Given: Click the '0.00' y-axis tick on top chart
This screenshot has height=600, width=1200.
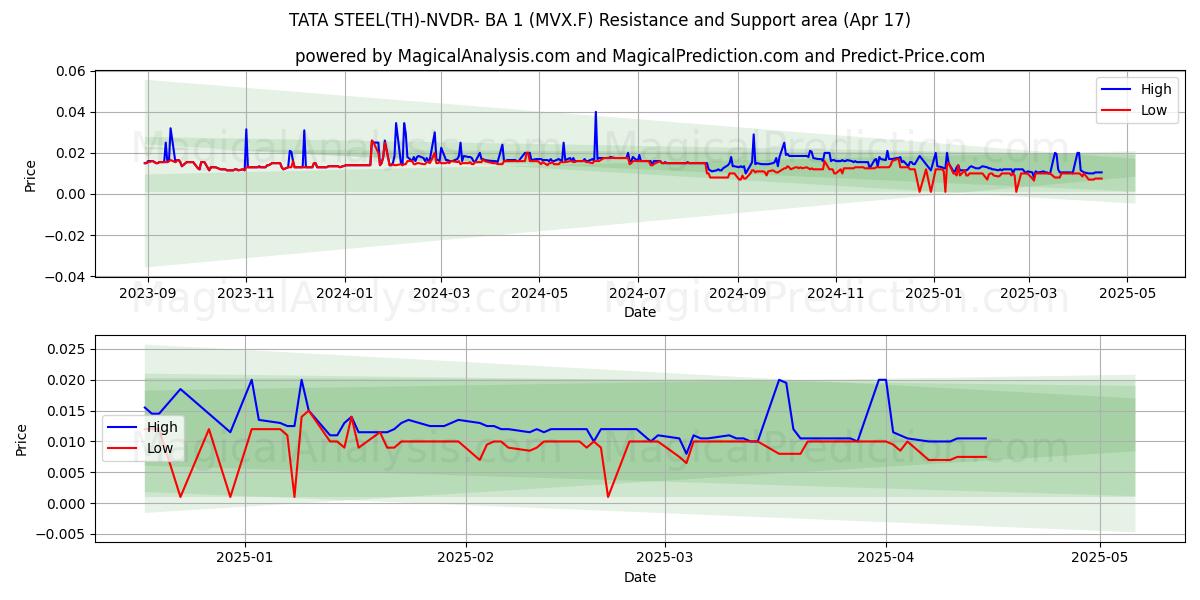Looking at the screenshot, I should tap(72, 194).
